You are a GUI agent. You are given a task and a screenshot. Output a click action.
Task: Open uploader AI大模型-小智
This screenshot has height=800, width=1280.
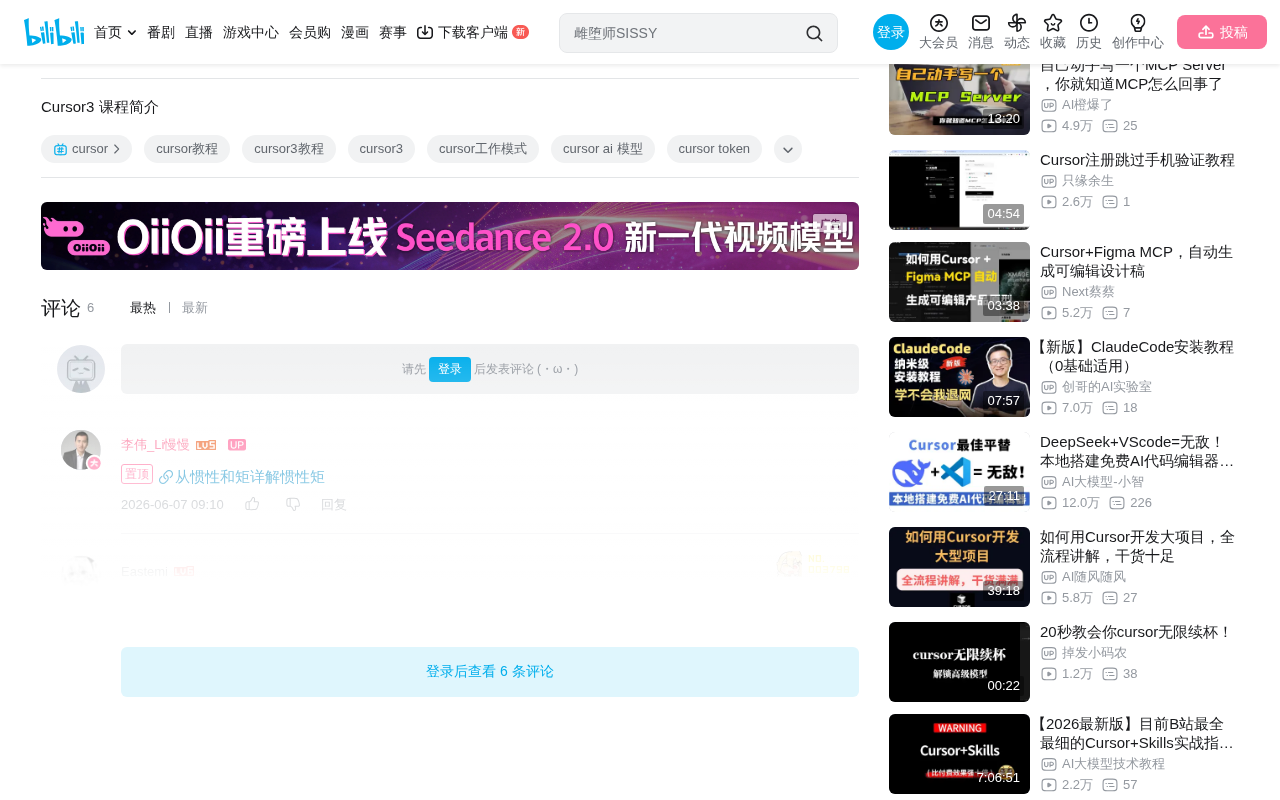tap(1103, 482)
